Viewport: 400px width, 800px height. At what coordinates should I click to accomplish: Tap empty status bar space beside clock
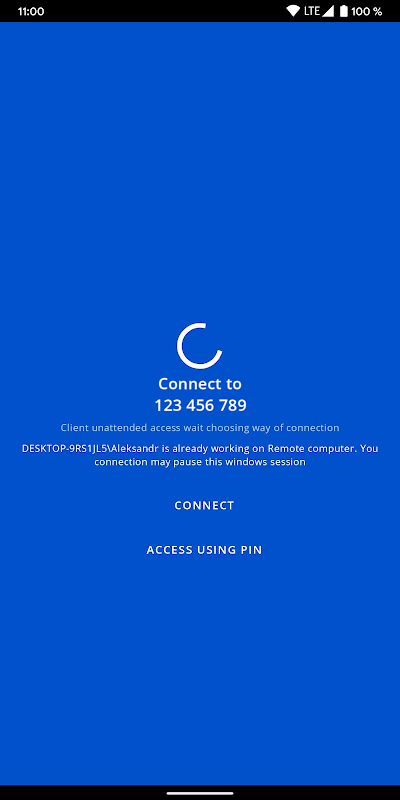click(x=163, y=11)
